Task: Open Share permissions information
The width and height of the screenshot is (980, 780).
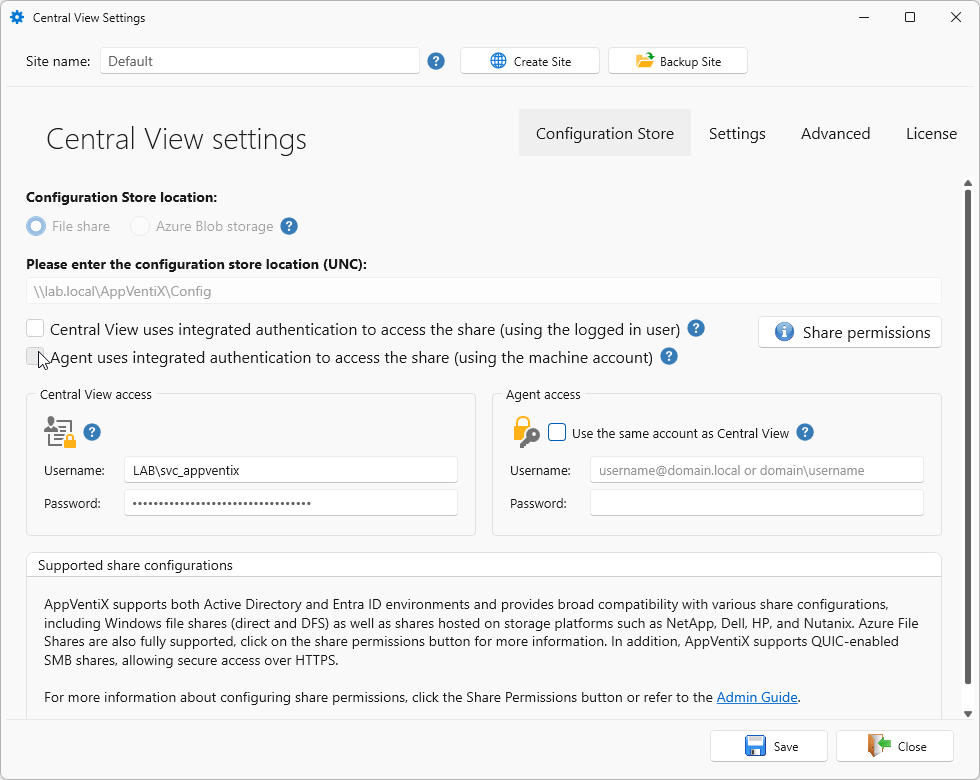Action: [850, 332]
